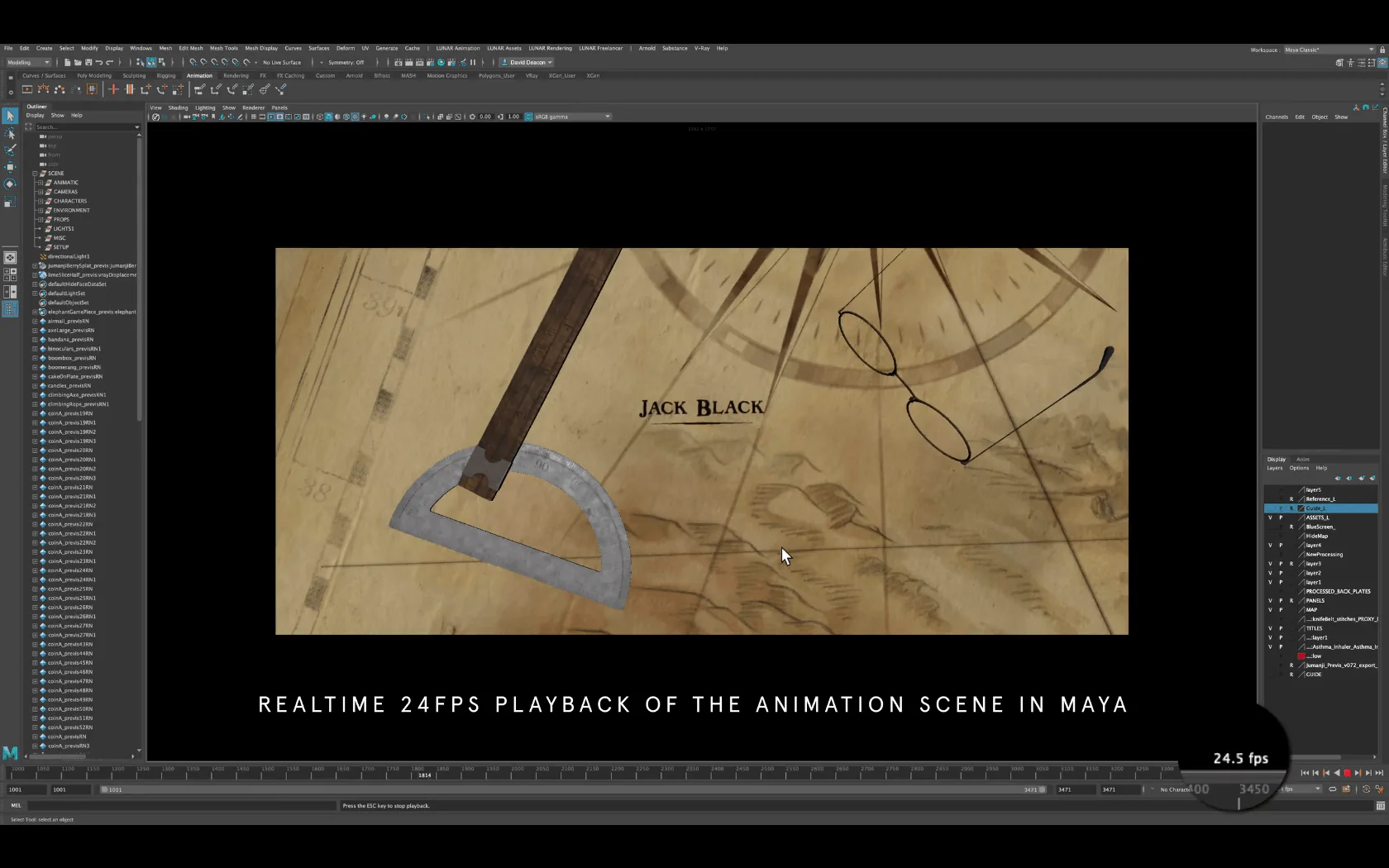Click the Open scene folder icon
The width and height of the screenshot is (1389, 868).
78,62
